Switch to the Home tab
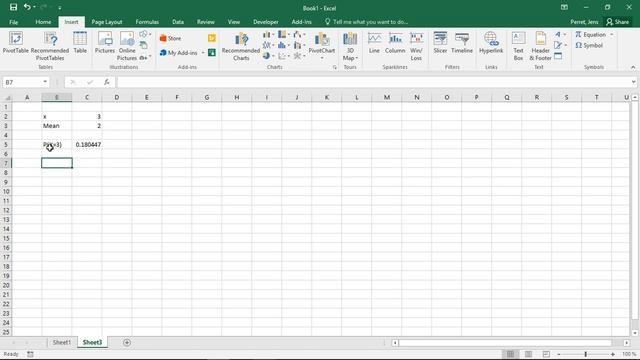640x360 pixels. tap(43, 22)
